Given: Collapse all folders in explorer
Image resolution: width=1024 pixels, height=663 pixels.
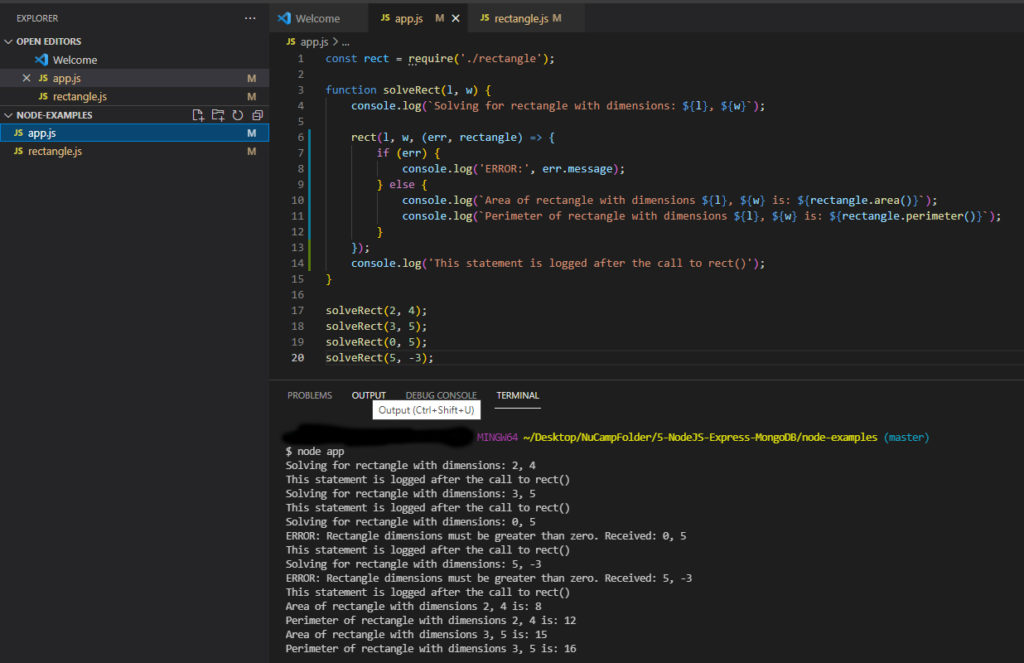Looking at the screenshot, I should [257, 115].
